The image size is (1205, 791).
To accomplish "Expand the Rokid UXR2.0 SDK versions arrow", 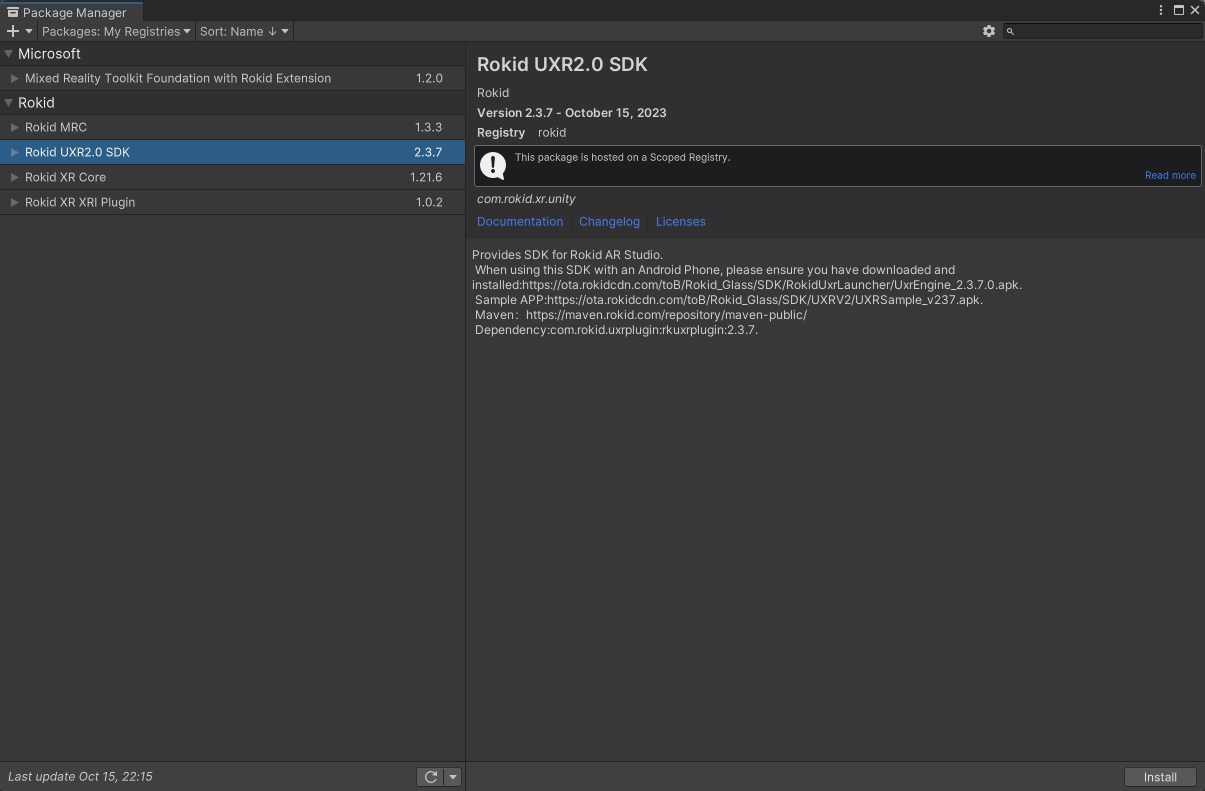I will 15,152.
